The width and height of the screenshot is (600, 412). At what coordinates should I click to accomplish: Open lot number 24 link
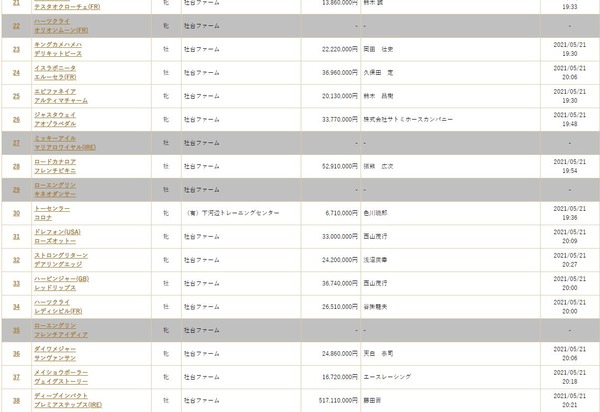16,73
